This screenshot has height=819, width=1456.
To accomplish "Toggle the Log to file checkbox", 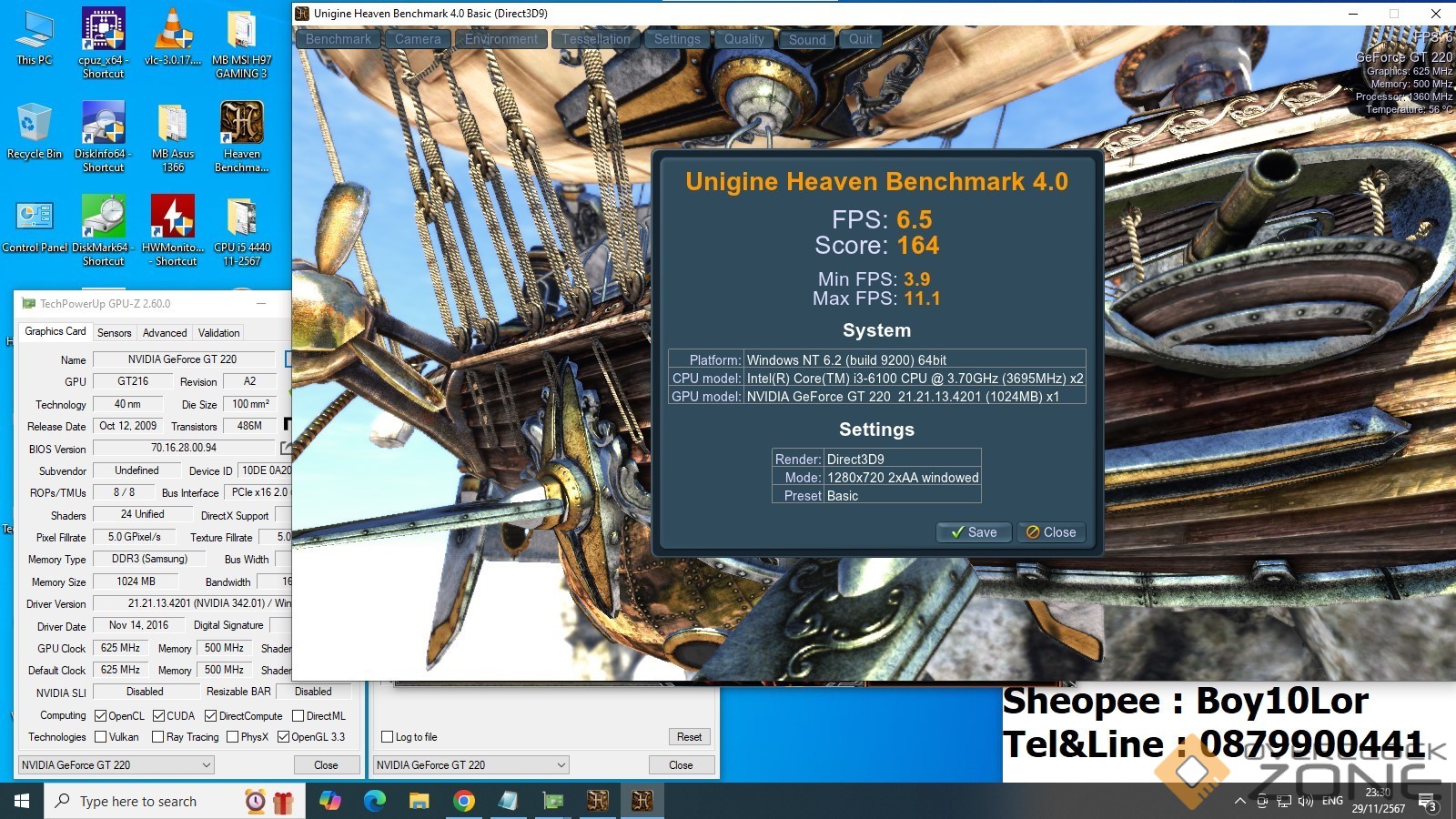I will point(388,737).
